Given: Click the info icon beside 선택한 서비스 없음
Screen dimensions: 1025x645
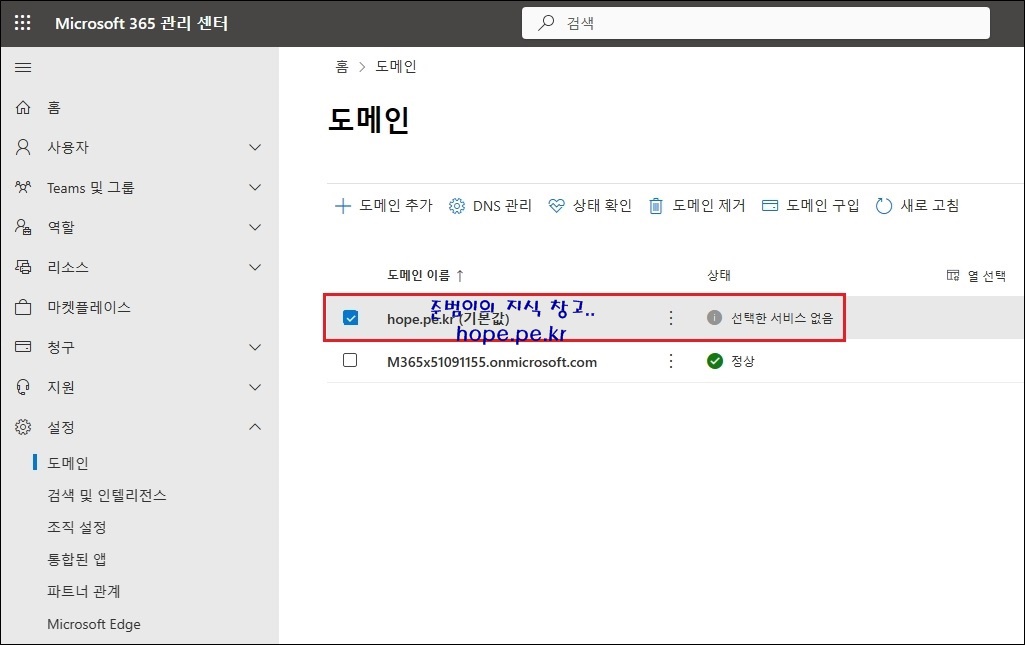Looking at the screenshot, I should pyautogui.click(x=714, y=318).
